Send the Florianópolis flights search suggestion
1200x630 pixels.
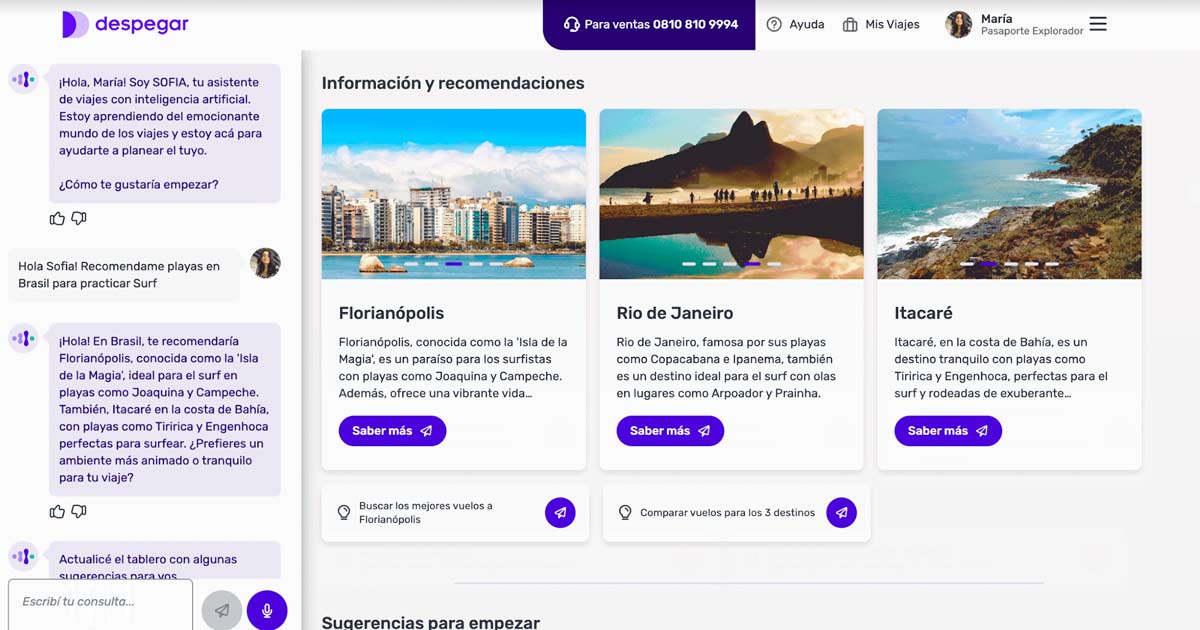[x=560, y=513]
